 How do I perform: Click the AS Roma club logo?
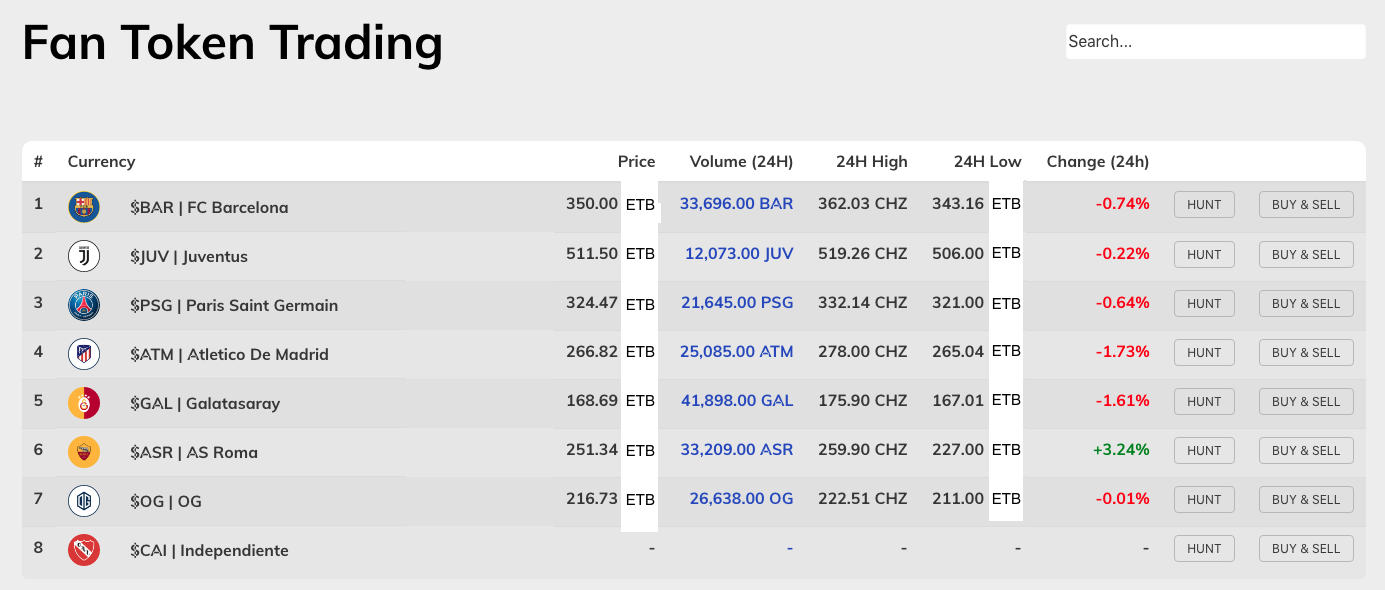[84, 452]
